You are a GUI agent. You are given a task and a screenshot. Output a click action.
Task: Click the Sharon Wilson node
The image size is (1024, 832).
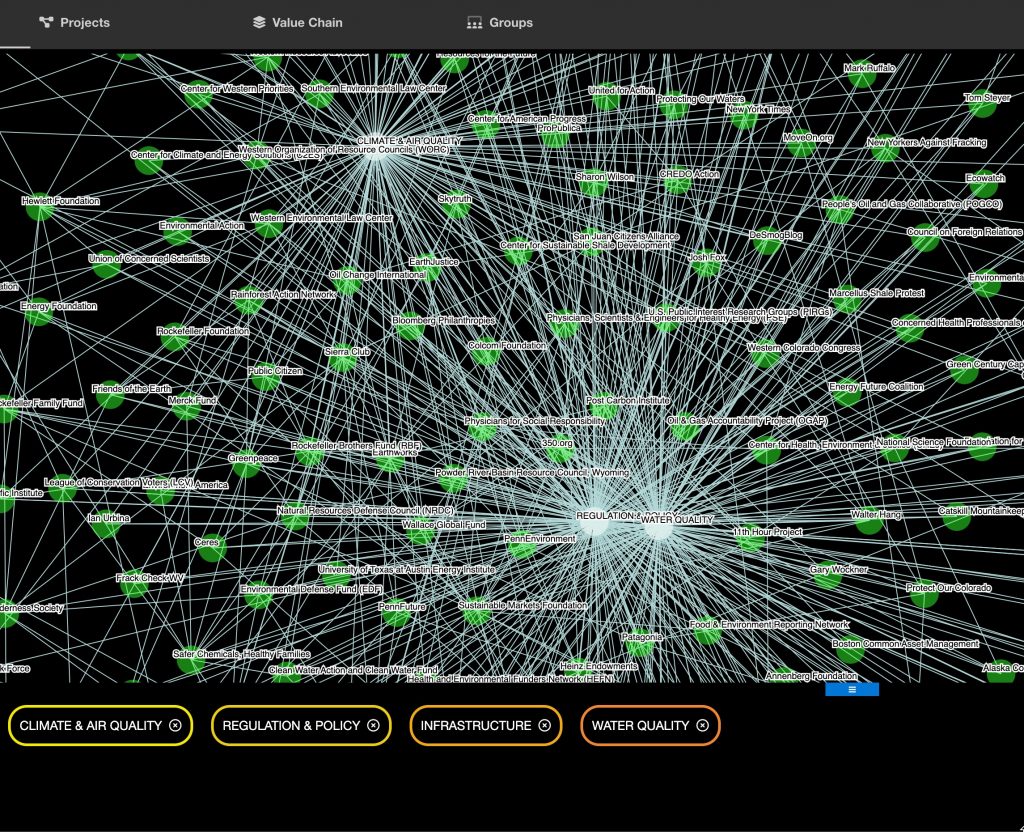pyautogui.click(x=593, y=183)
